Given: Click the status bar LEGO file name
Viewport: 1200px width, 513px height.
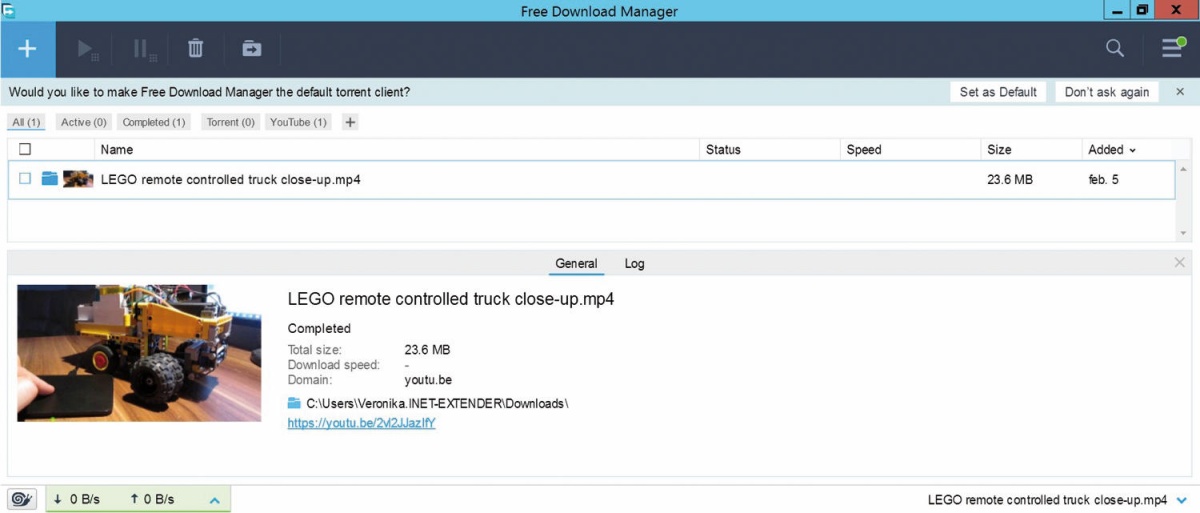Looking at the screenshot, I should [1047, 500].
